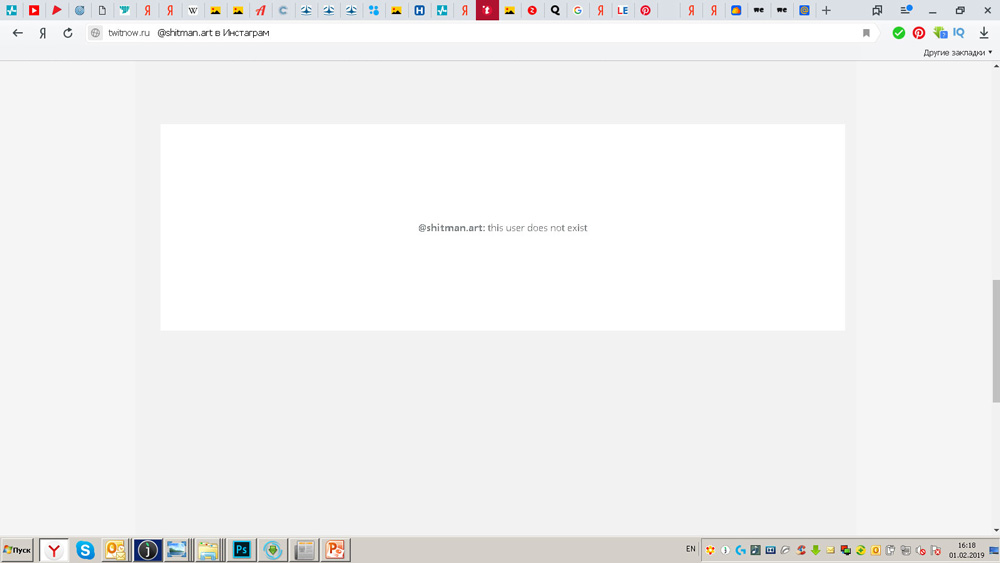Click the IQ extension icon
Image resolution: width=1000 pixels, height=563 pixels.
tap(959, 33)
